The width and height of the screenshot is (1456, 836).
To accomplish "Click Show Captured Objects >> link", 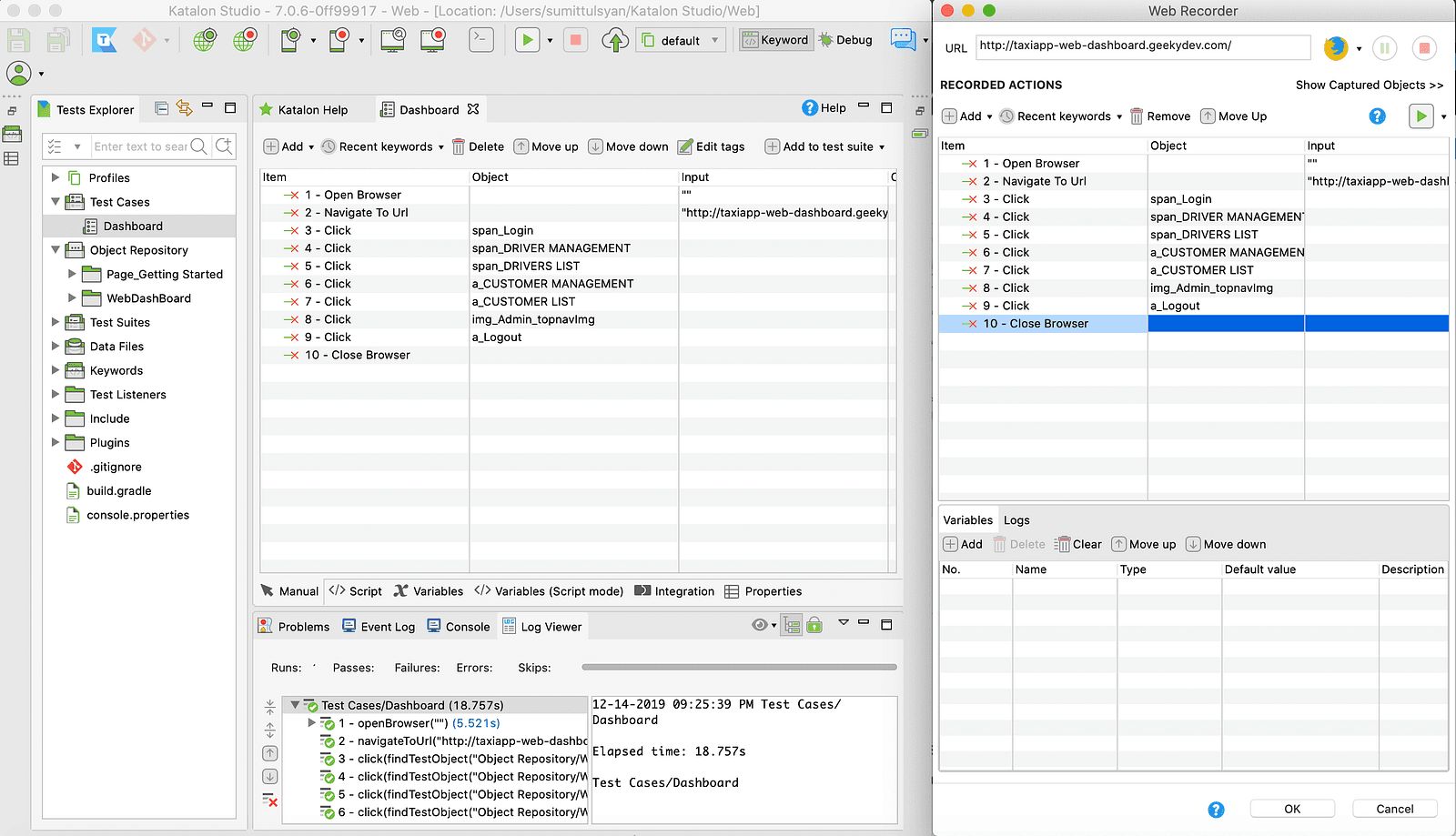I will coord(1370,85).
